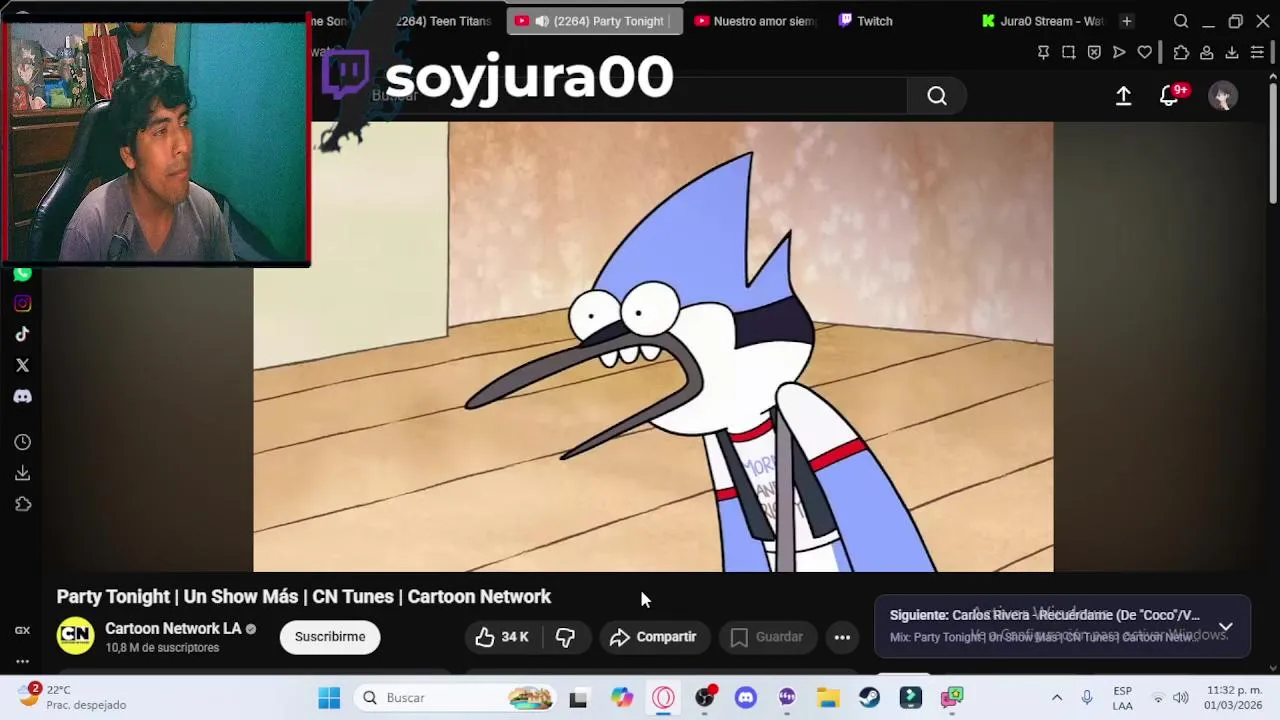Open GX corner icon in sidebar
The width and height of the screenshot is (1280, 720).
pyautogui.click(x=22, y=630)
